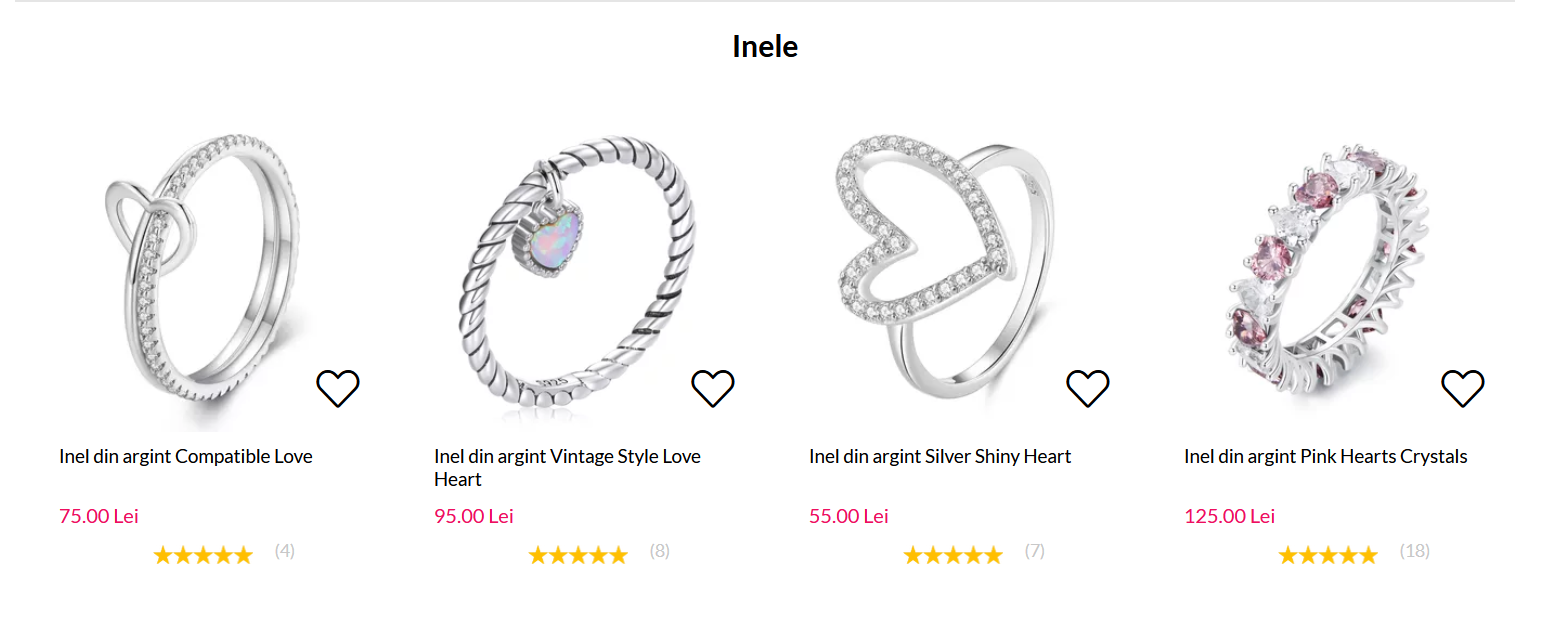The image size is (1567, 627).
Task: Open 'Inel din argint Silver Shiny Heart' title
Action: [940, 457]
